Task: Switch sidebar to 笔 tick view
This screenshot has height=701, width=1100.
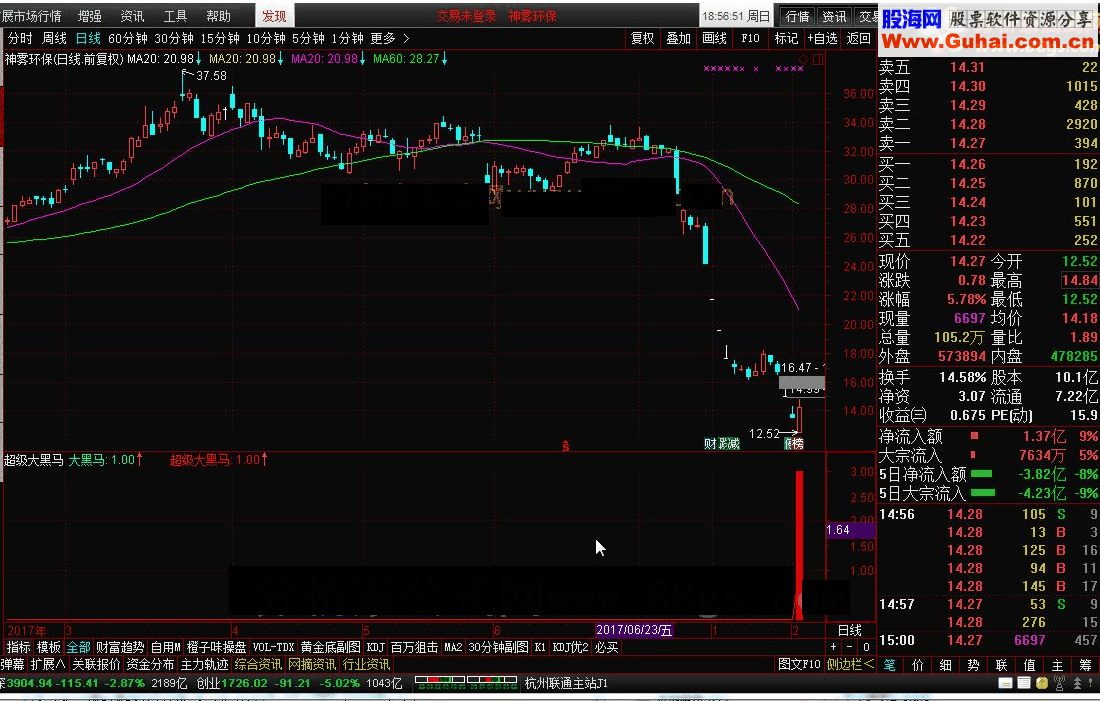Action: tap(889, 665)
